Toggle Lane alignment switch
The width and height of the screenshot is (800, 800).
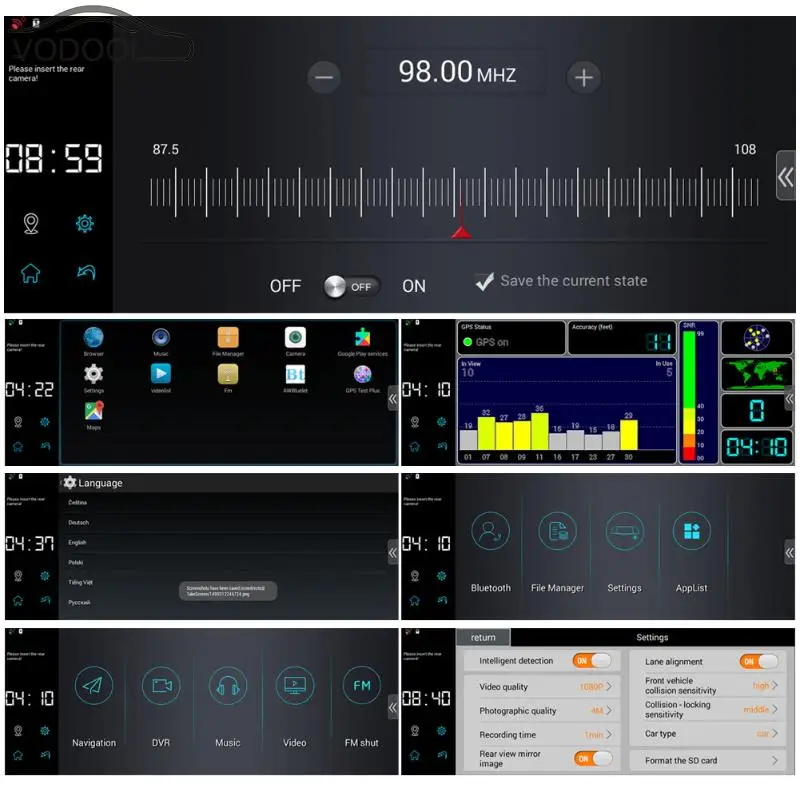click(x=759, y=662)
